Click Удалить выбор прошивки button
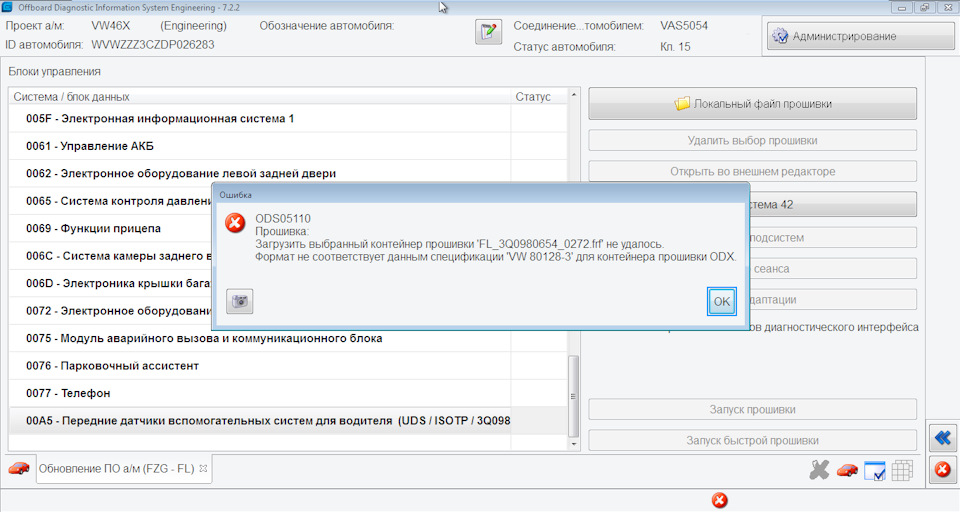The height and width of the screenshot is (512, 960). pyautogui.click(x=752, y=140)
